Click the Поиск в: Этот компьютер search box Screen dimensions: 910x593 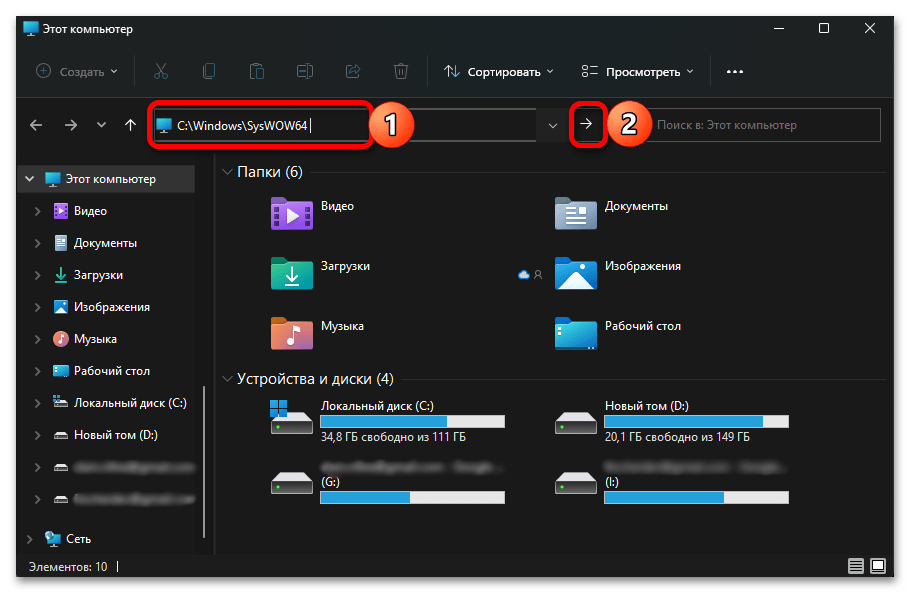[x=764, y=125]
